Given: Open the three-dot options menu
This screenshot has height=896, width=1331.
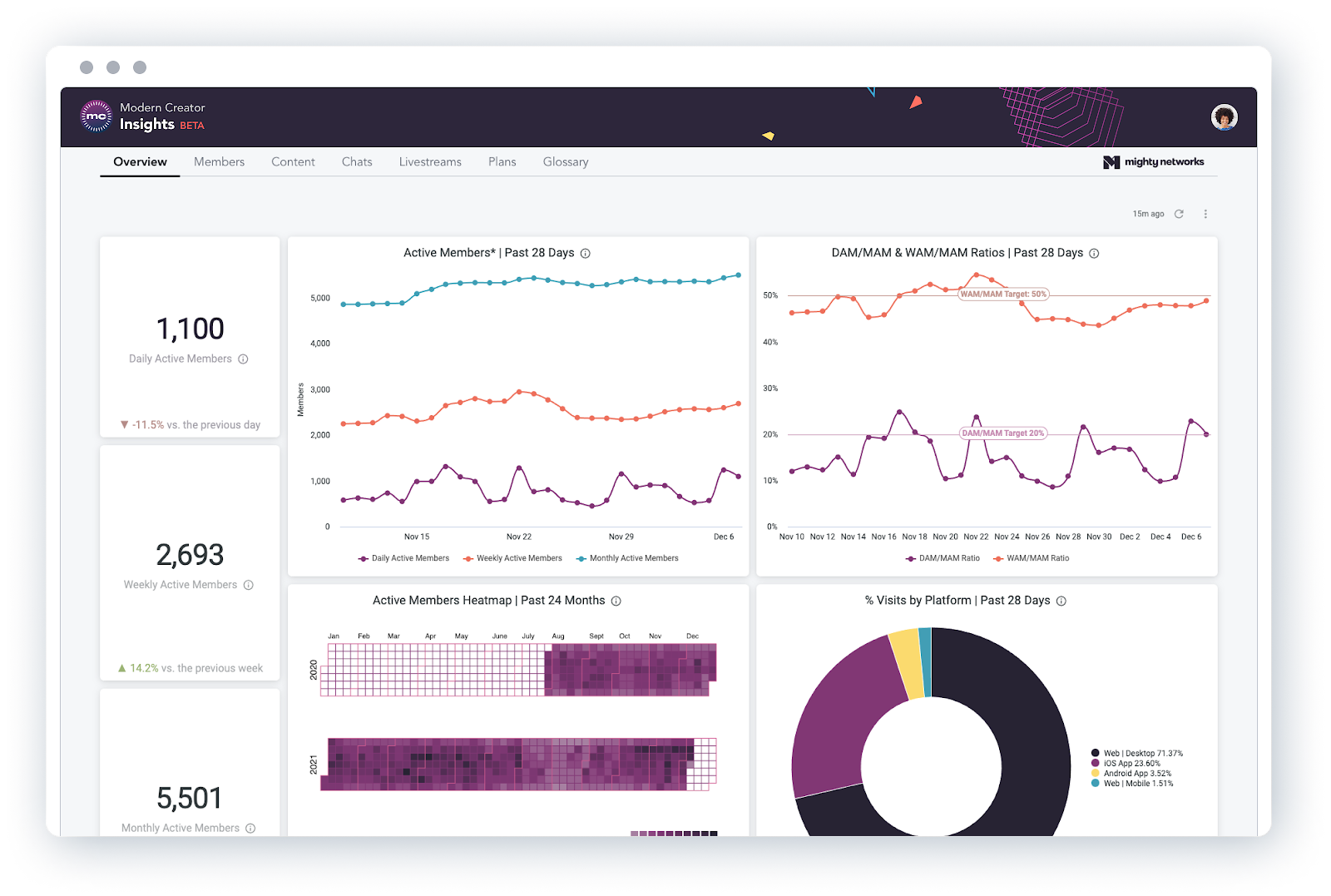Looking at the screenshot, I should tap(1205, 214).
